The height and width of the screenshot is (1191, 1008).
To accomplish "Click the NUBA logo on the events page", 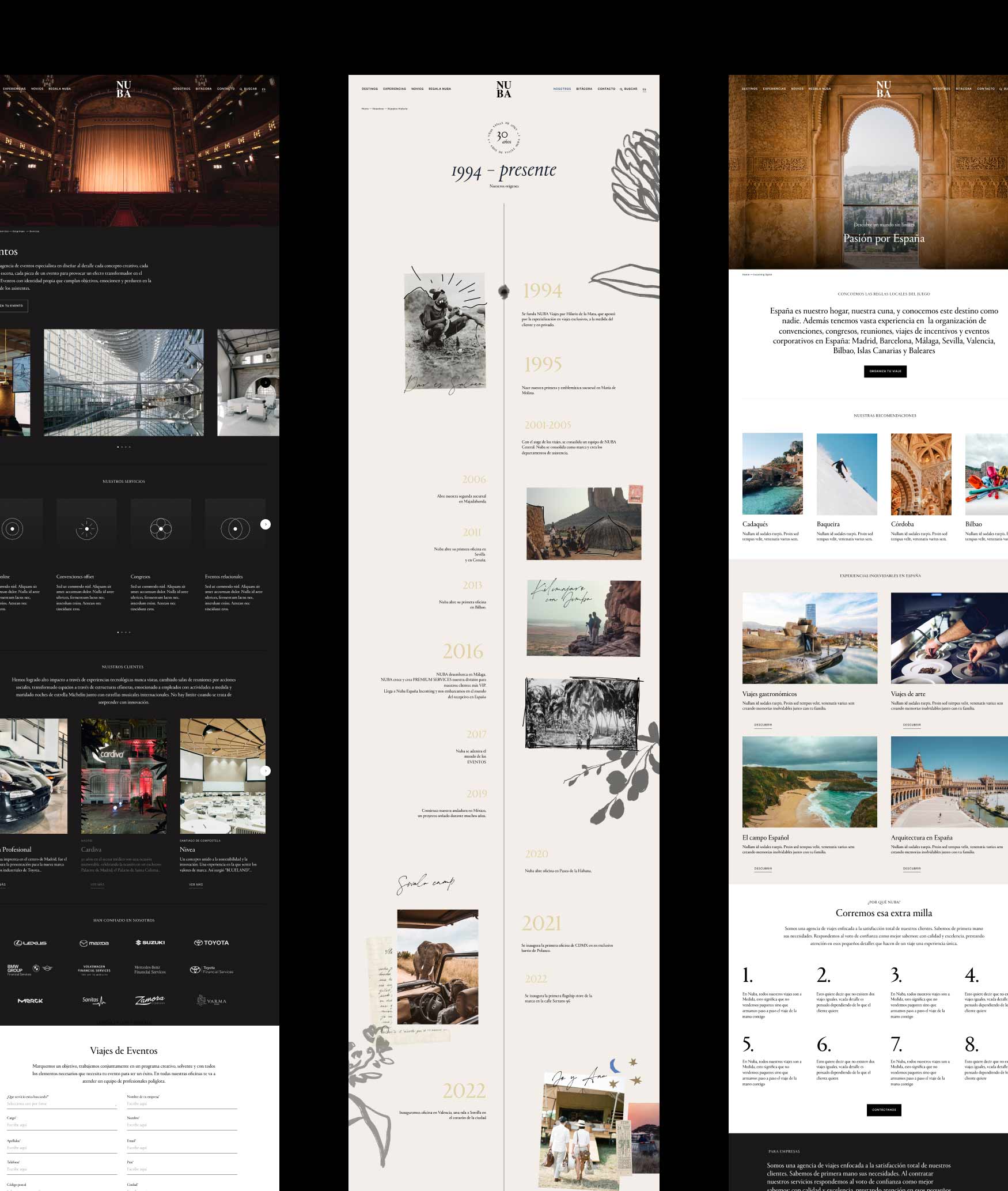I will pyautogui.click(x=123, y=89).
